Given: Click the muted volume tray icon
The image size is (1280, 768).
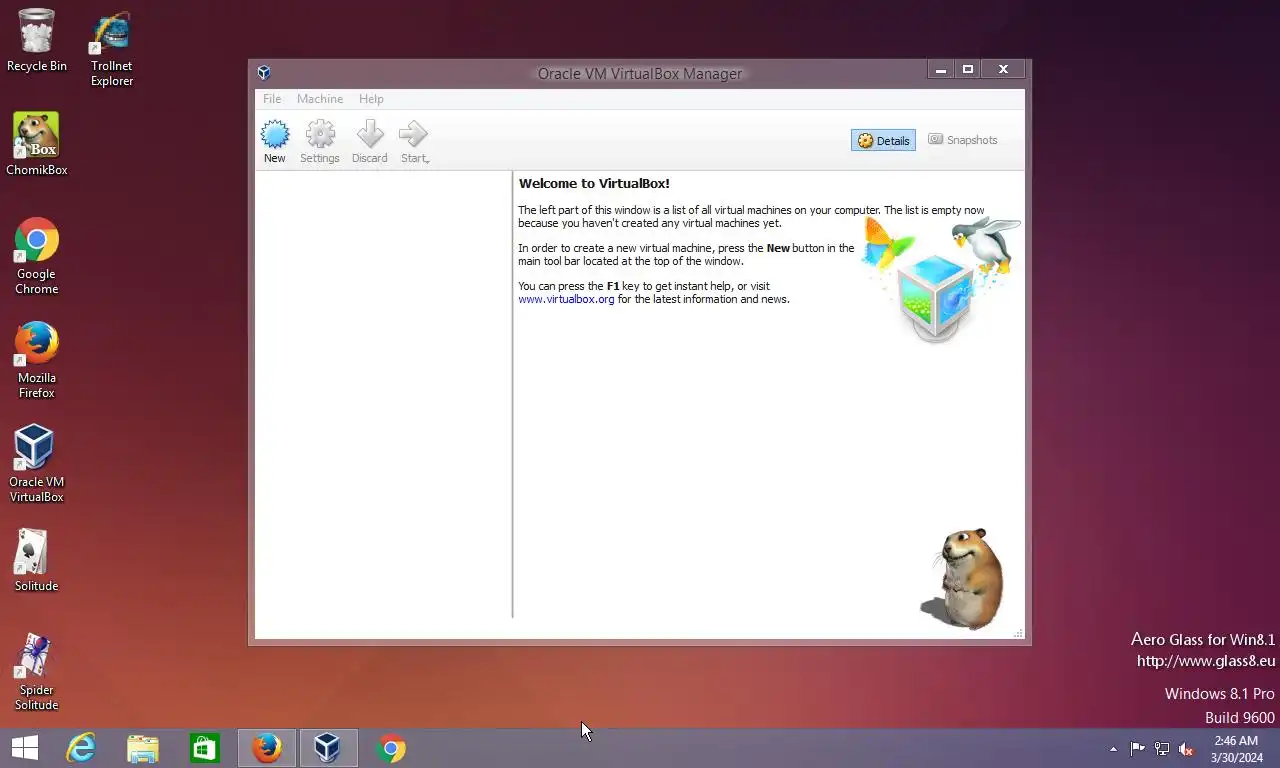Looking at the screenshot, I should (x=1186, y=749).
